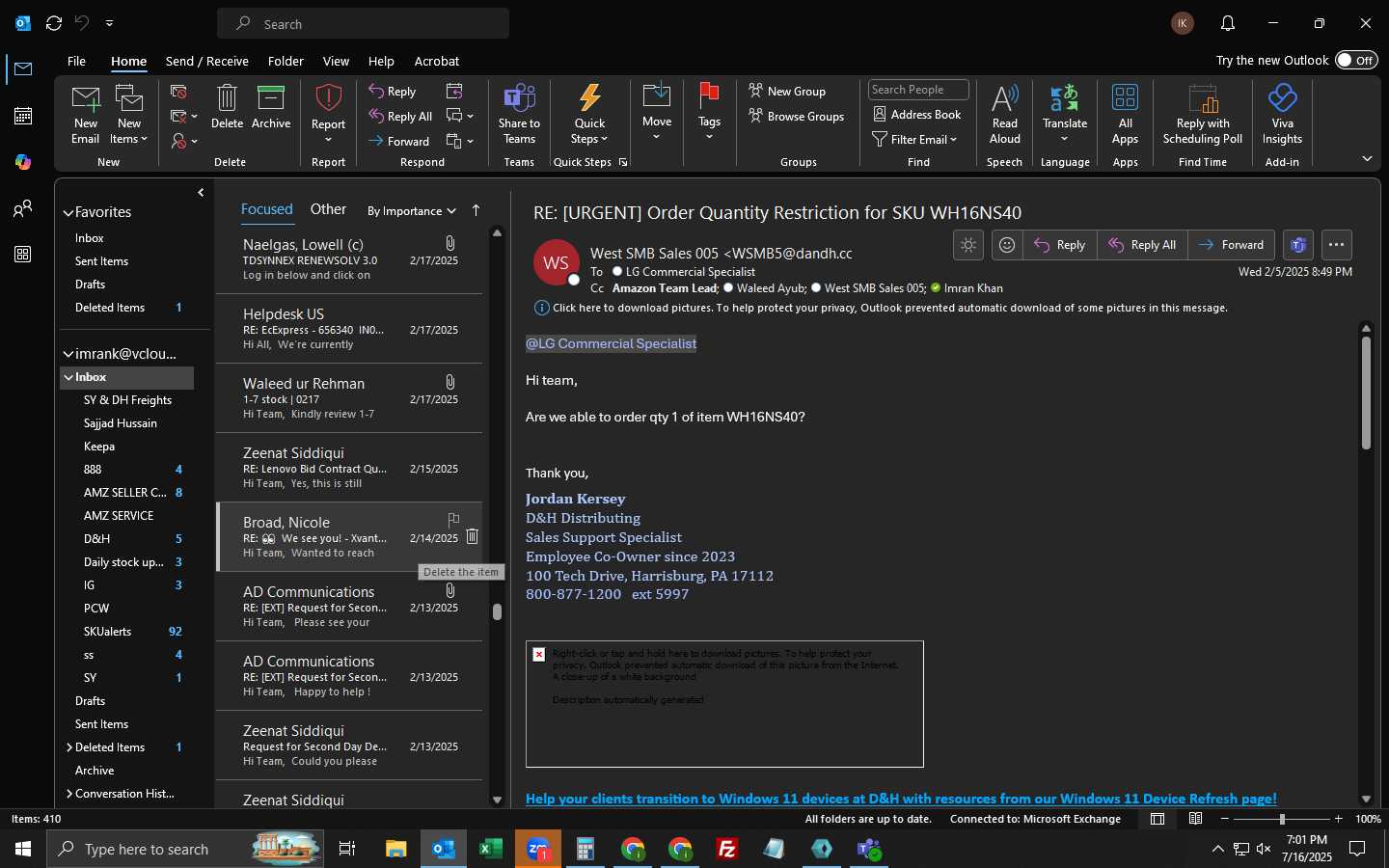Open the Acrobat ribbon tab
The image size is (1389, 868).
pos(436,61)
